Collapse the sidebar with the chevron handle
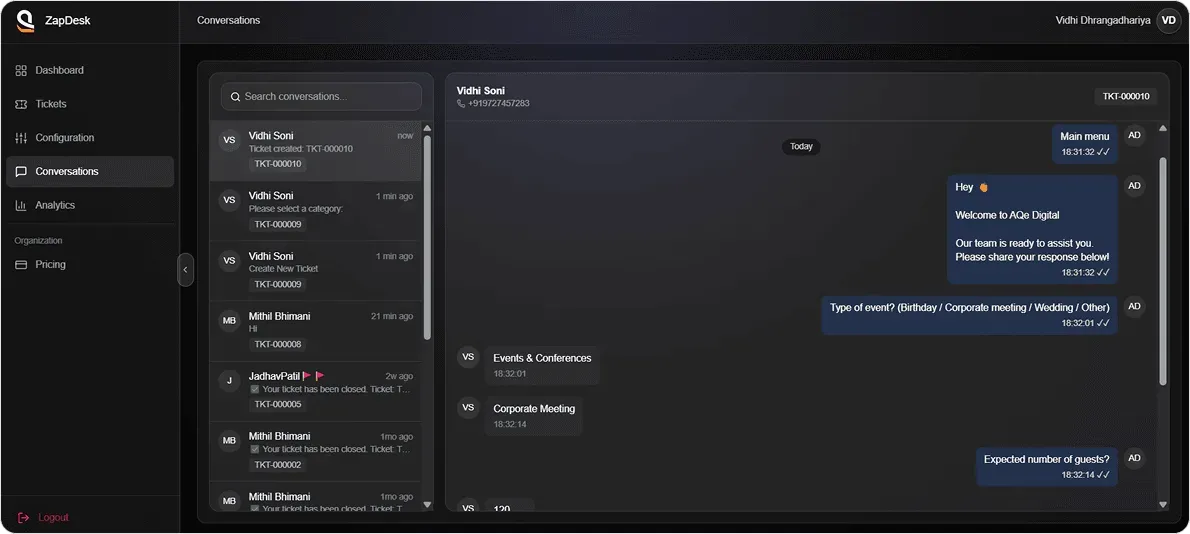Image resolution: width=1190 pixels, height=534 pixels. click(x=185, y=270)
